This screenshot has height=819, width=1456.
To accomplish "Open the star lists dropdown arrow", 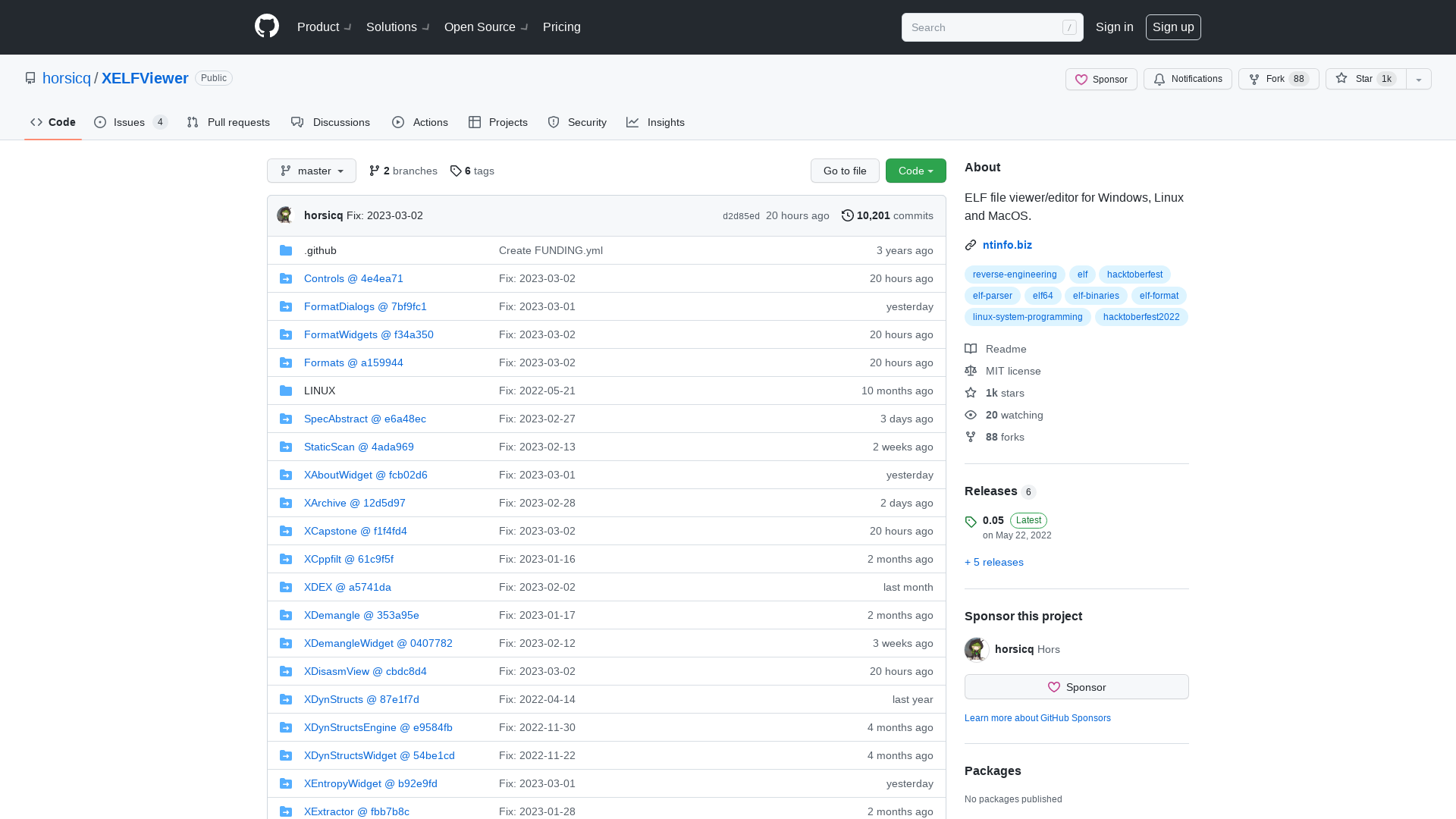I will 1419,79.
